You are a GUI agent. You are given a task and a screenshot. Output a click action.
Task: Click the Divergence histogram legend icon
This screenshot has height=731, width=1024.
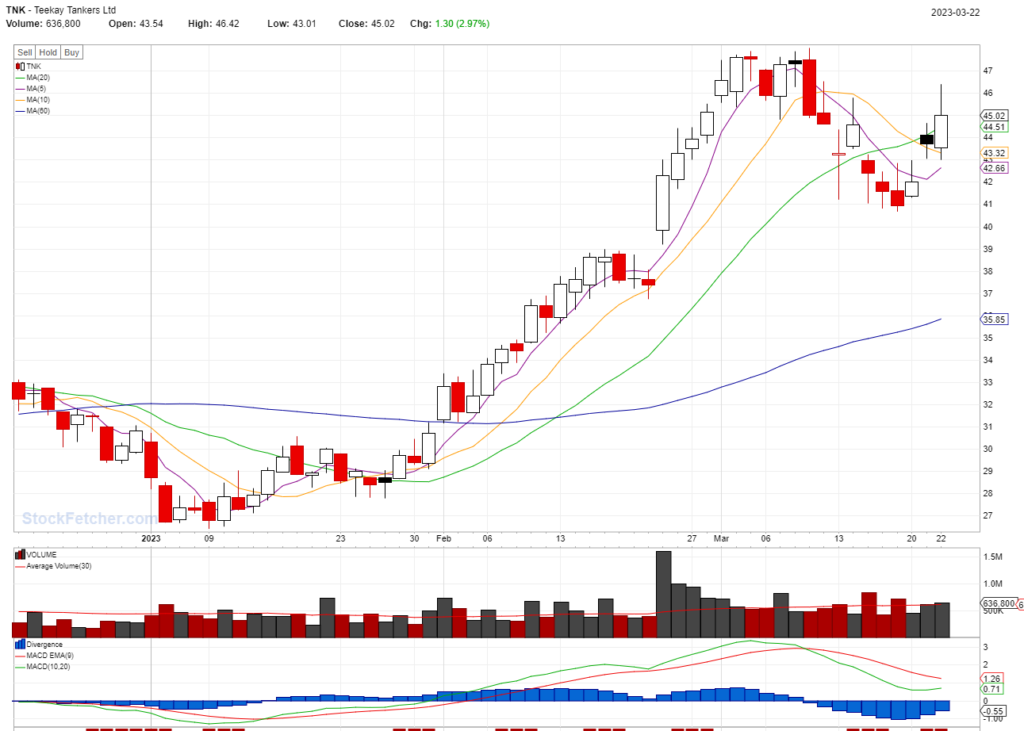[x=20, y=644]
